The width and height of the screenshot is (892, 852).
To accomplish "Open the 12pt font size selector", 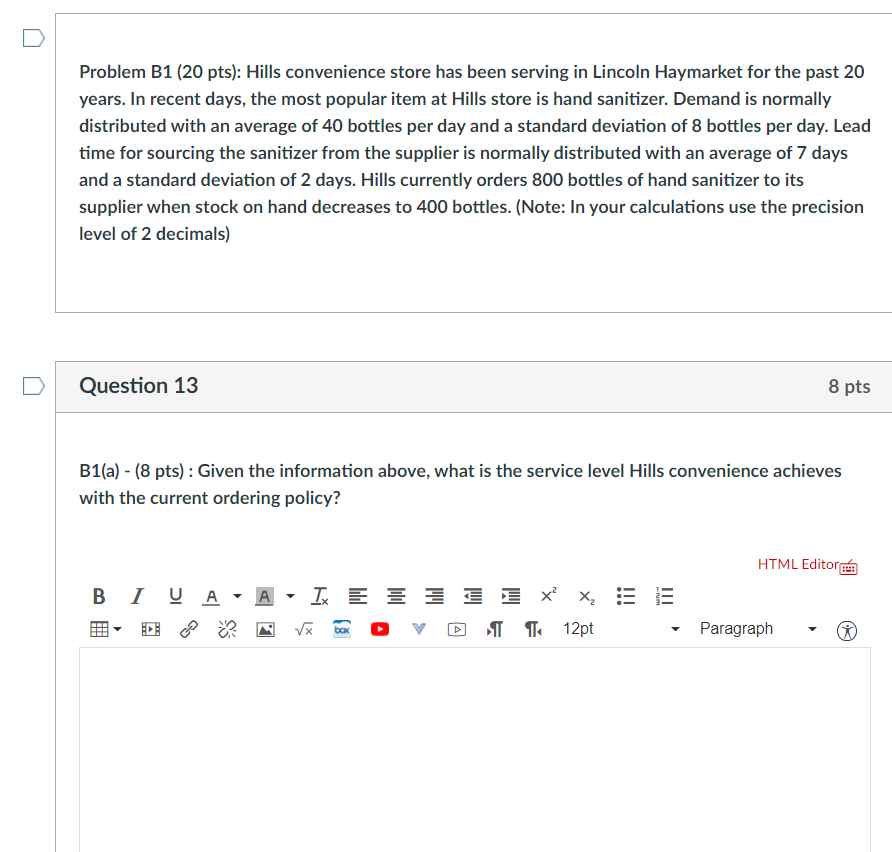I will [578, 629].
